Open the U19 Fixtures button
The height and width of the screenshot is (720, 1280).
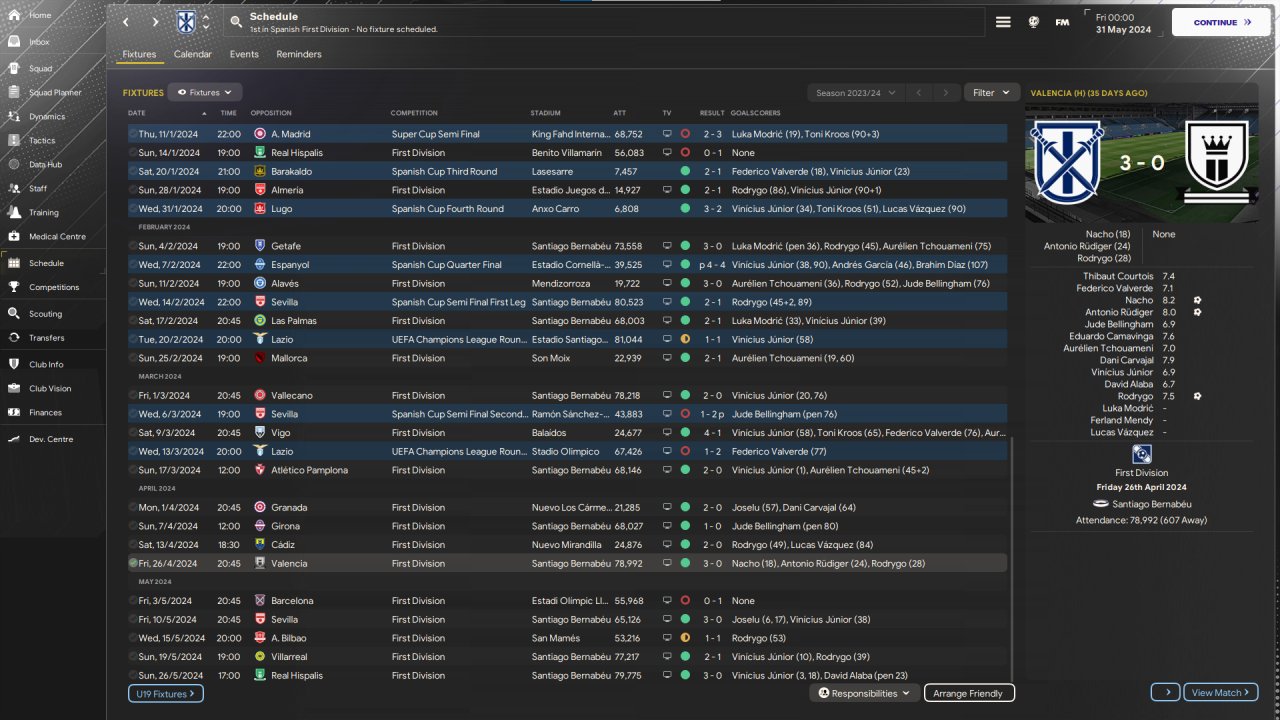coord(165,693)
